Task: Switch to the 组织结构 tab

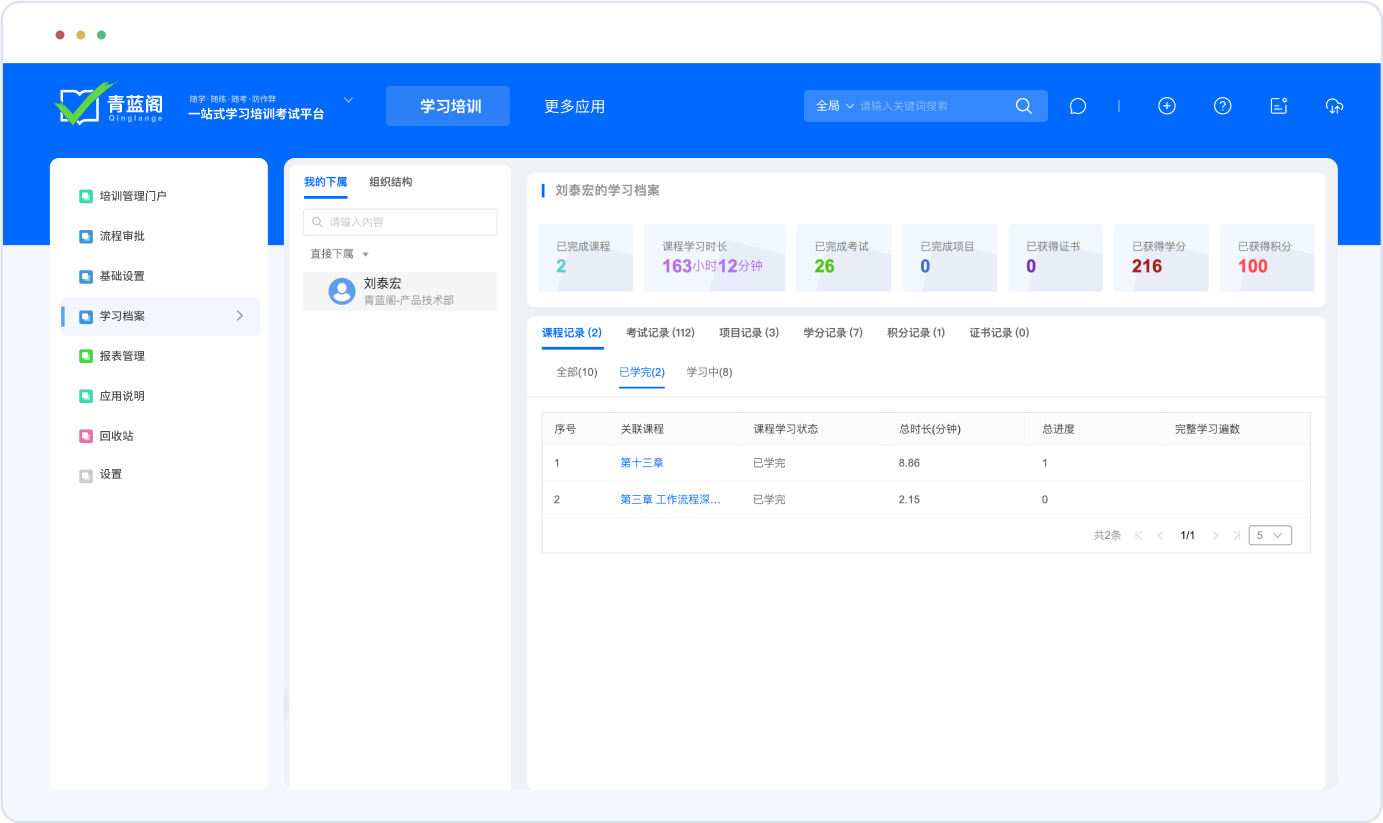Action: [x=390, y=182]
